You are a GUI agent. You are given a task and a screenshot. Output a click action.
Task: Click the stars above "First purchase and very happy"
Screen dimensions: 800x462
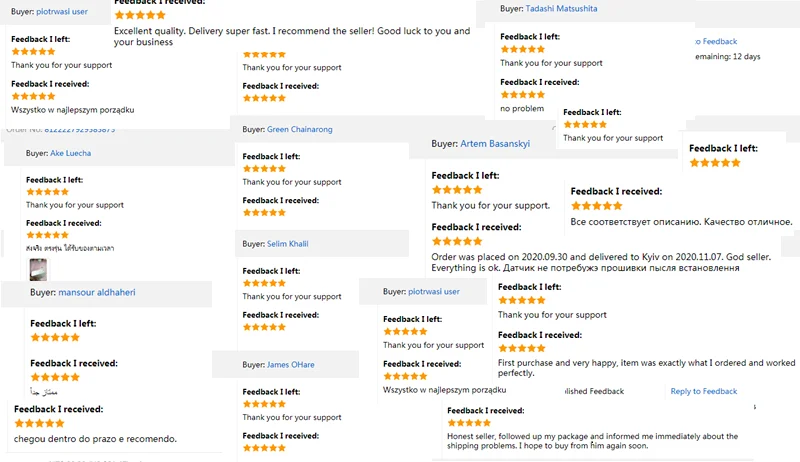pos(521,348)
